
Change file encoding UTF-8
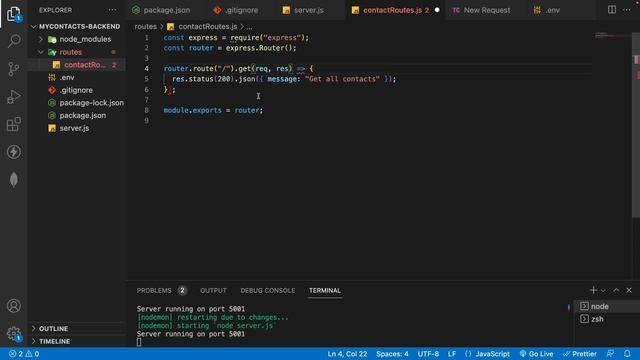coord(428,354)
